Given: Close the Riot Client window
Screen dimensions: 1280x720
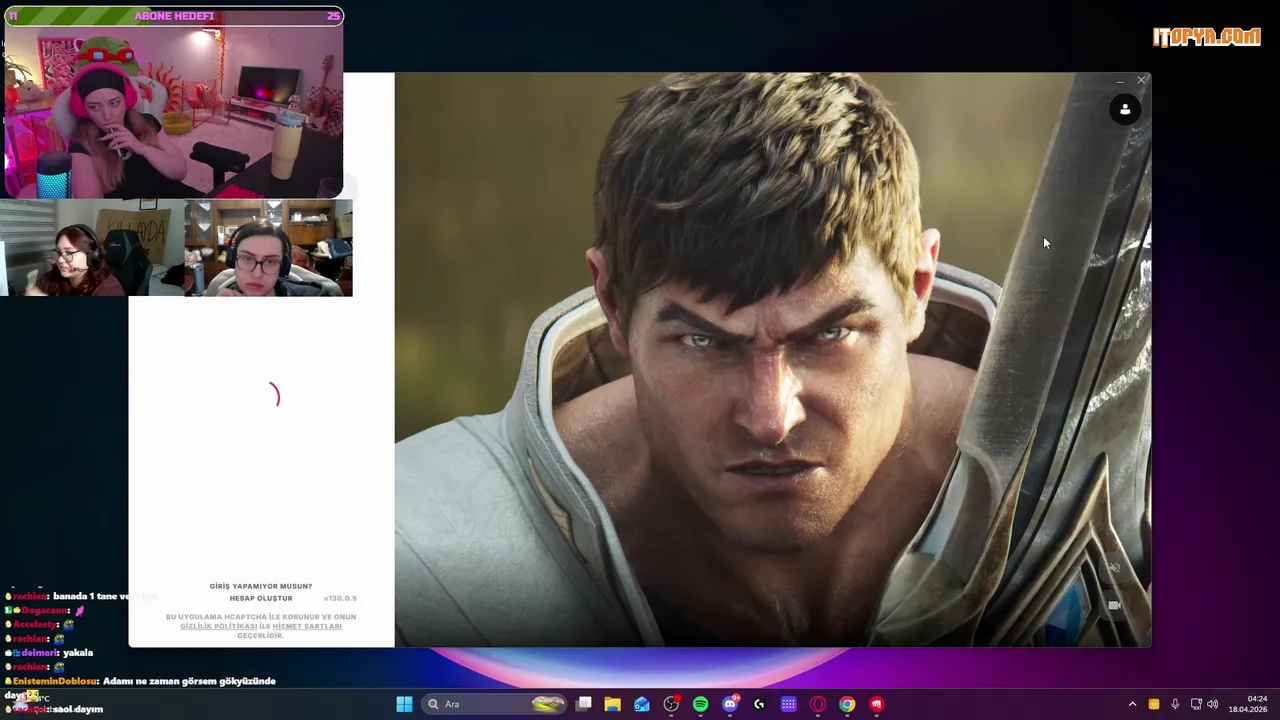Looking at the screenshot, I should click(1141, 80).
